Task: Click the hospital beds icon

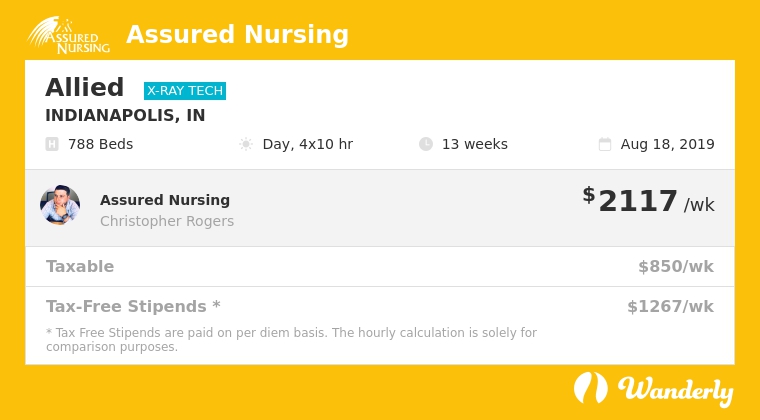Action: pos(52,144)
